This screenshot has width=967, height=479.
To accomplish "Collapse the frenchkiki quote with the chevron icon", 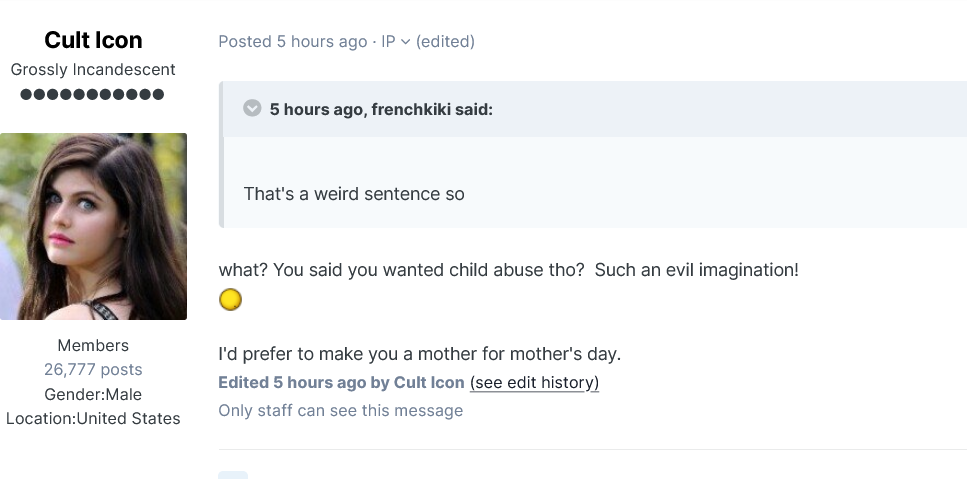I will pos(252,108).
